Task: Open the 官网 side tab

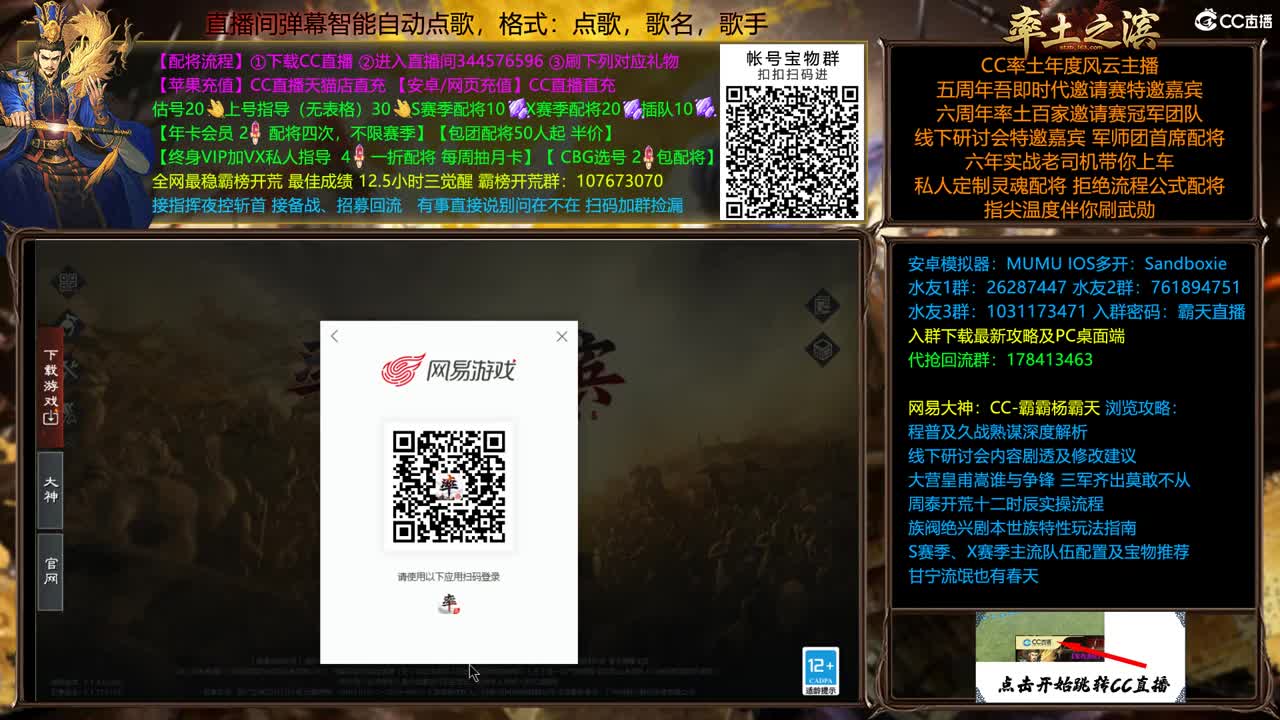Action: pyautogui.click(x=51, y=571)
